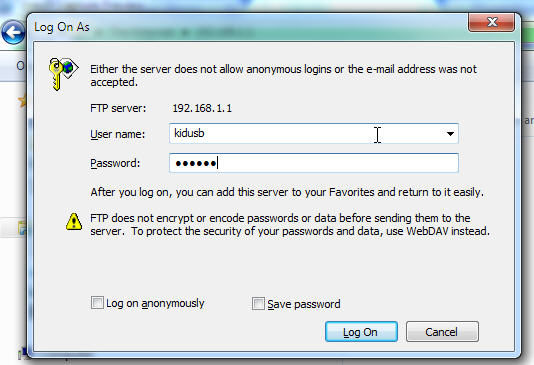
Task: Click the Cancel button
Action: [442, 332]
